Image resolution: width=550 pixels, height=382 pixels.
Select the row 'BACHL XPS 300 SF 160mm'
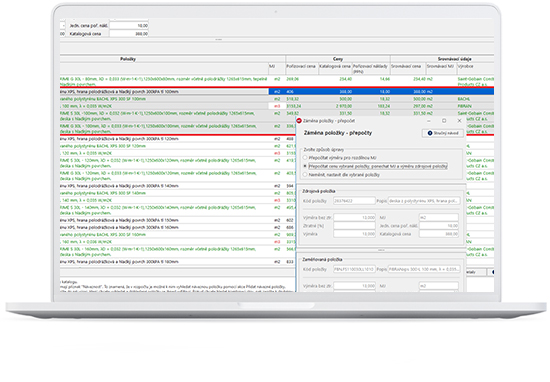click(x=177, y=235)
